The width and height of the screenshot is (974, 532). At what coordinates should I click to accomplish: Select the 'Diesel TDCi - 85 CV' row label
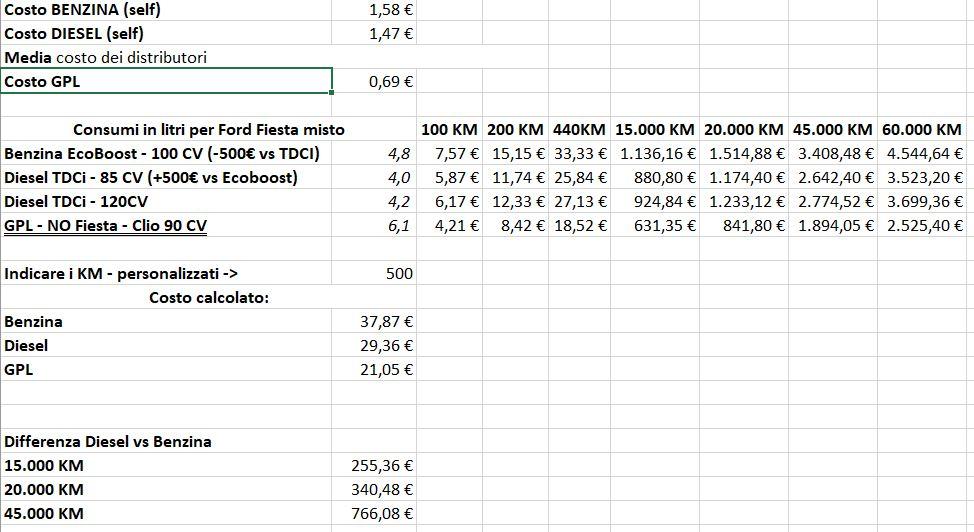click(x=166, y=178)
